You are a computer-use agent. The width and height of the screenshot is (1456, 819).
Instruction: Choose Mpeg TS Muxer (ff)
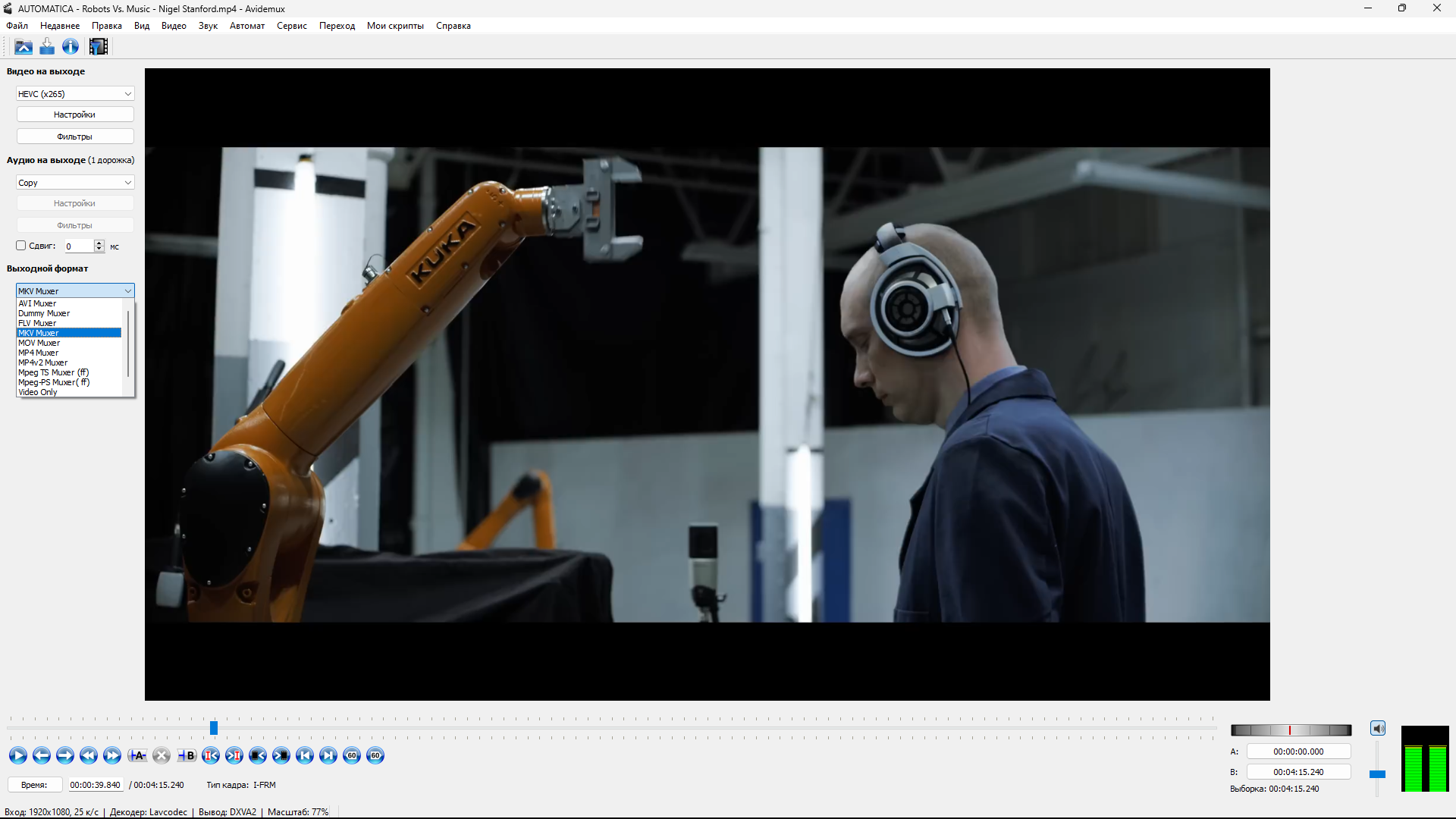(69, 372)
